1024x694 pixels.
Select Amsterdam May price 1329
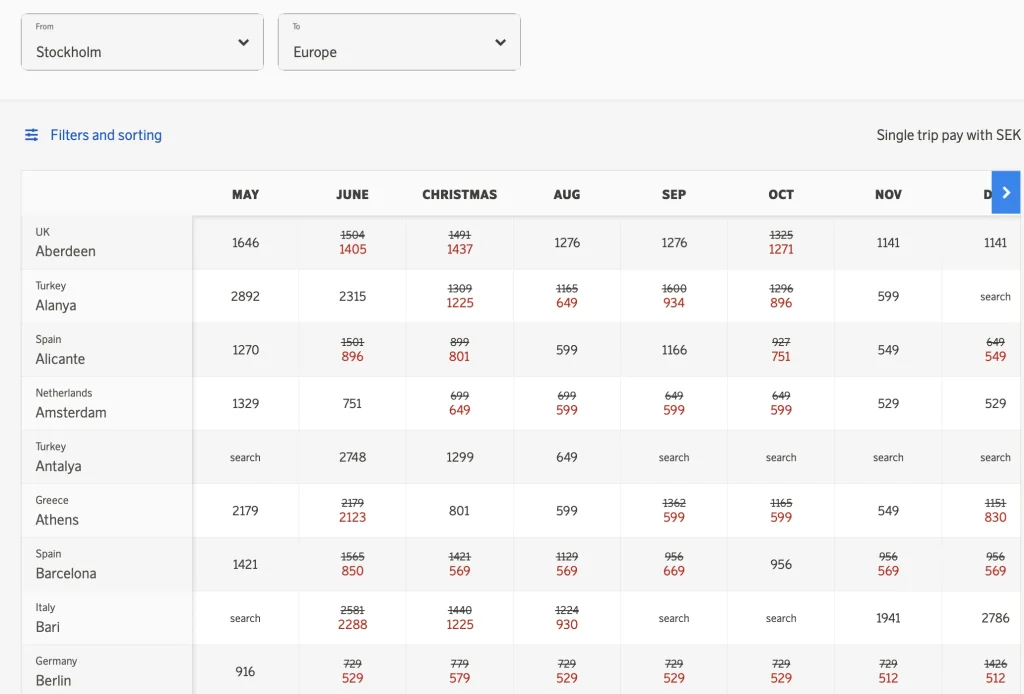(x=246, y=403)
